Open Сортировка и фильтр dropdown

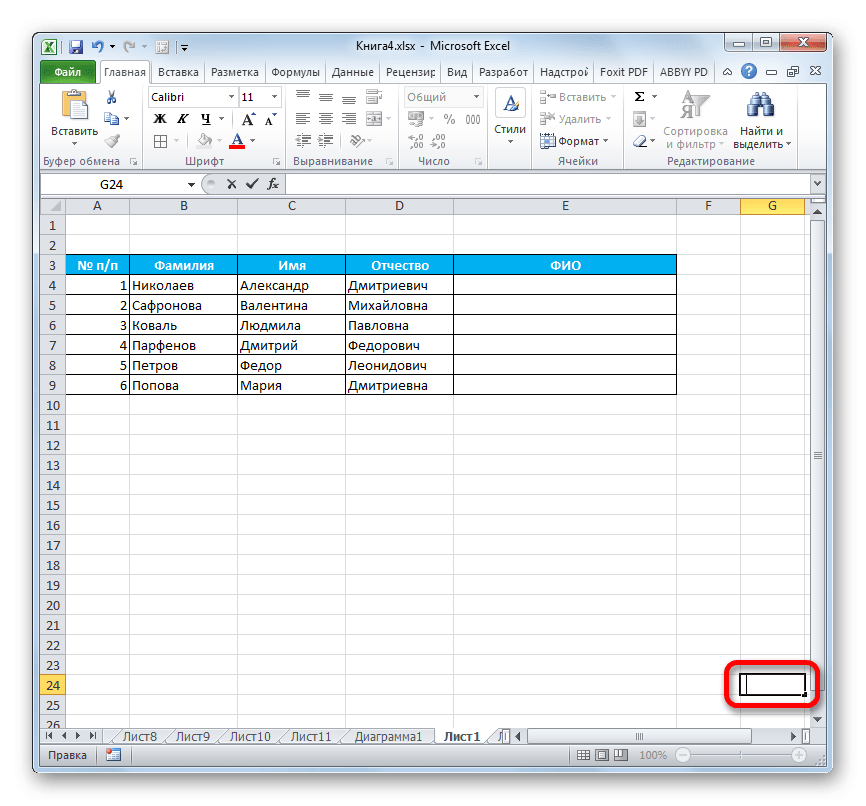pyautogui.click(x=695, y=120)
